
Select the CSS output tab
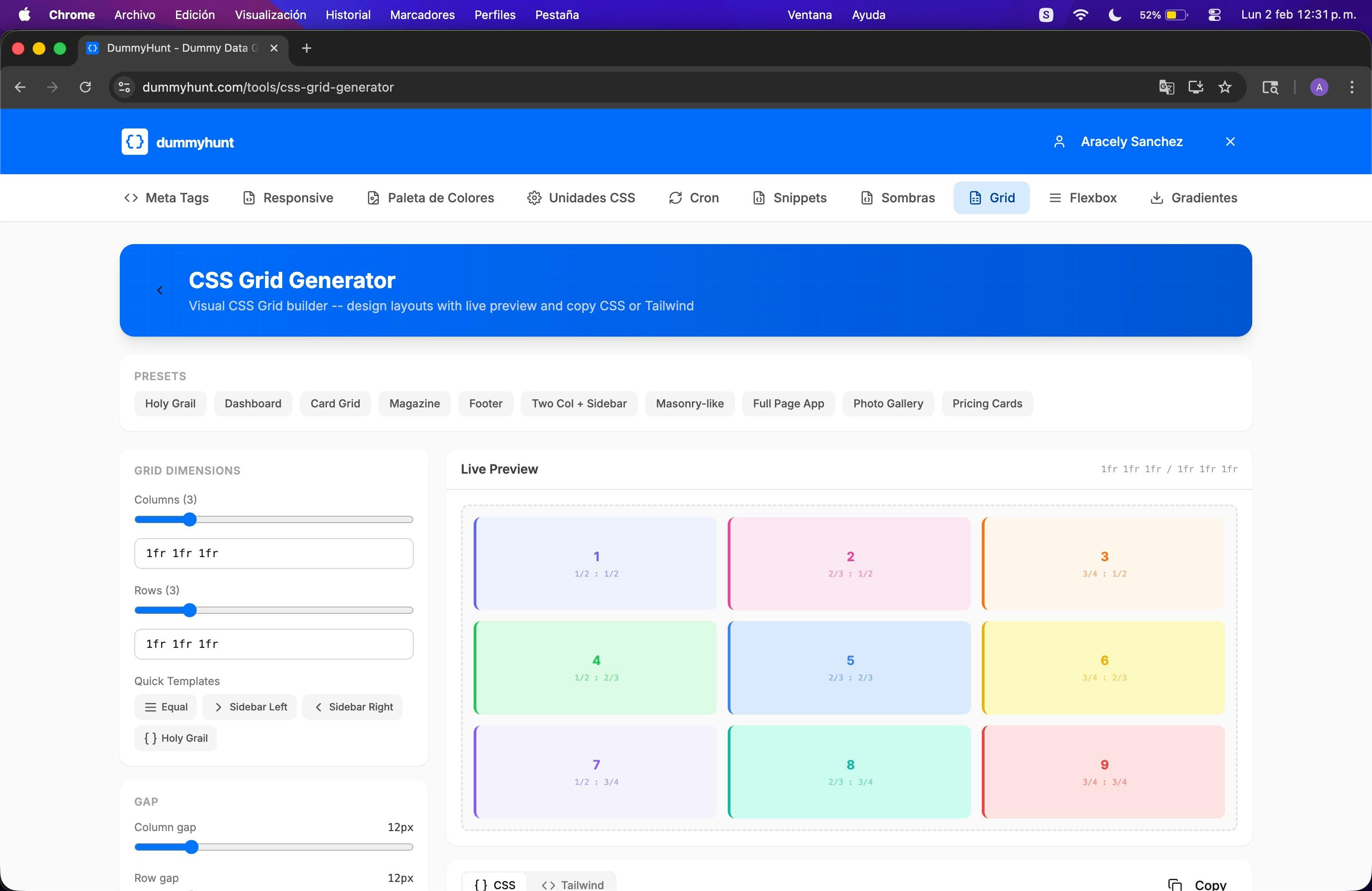(495, 884)
